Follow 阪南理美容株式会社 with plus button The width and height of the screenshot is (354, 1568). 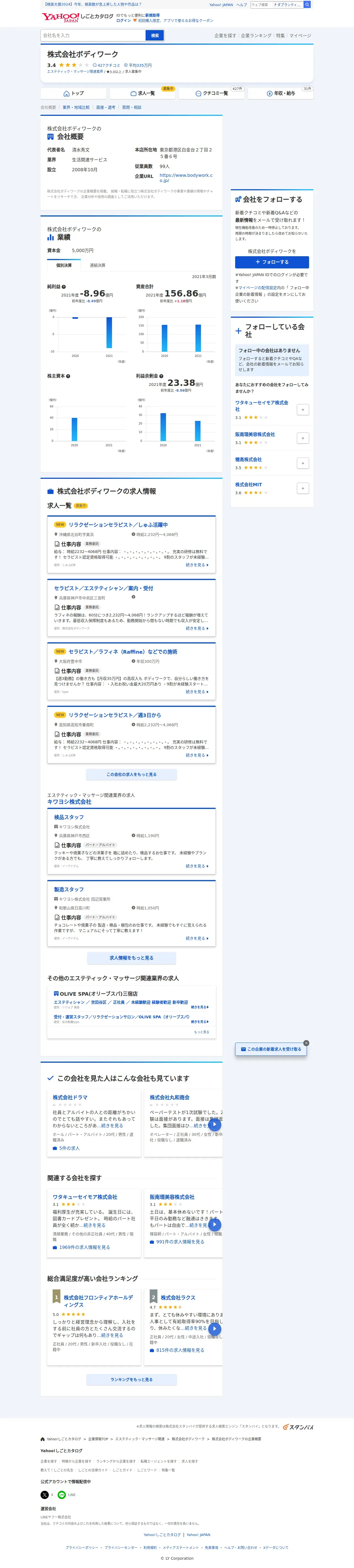pos(303,438)
